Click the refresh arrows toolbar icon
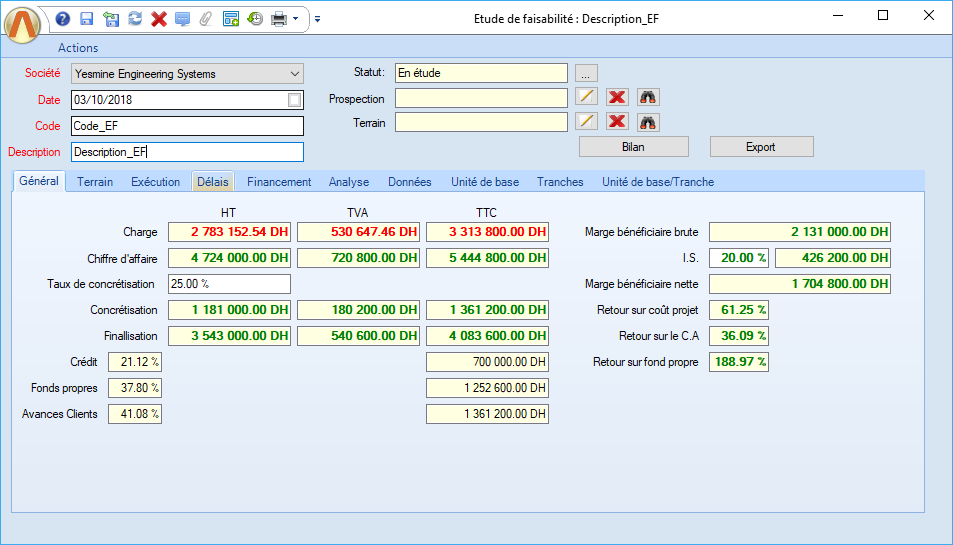The height and width of the screenshot is (545, 953). pyautogui.click(x=135, y=19)
